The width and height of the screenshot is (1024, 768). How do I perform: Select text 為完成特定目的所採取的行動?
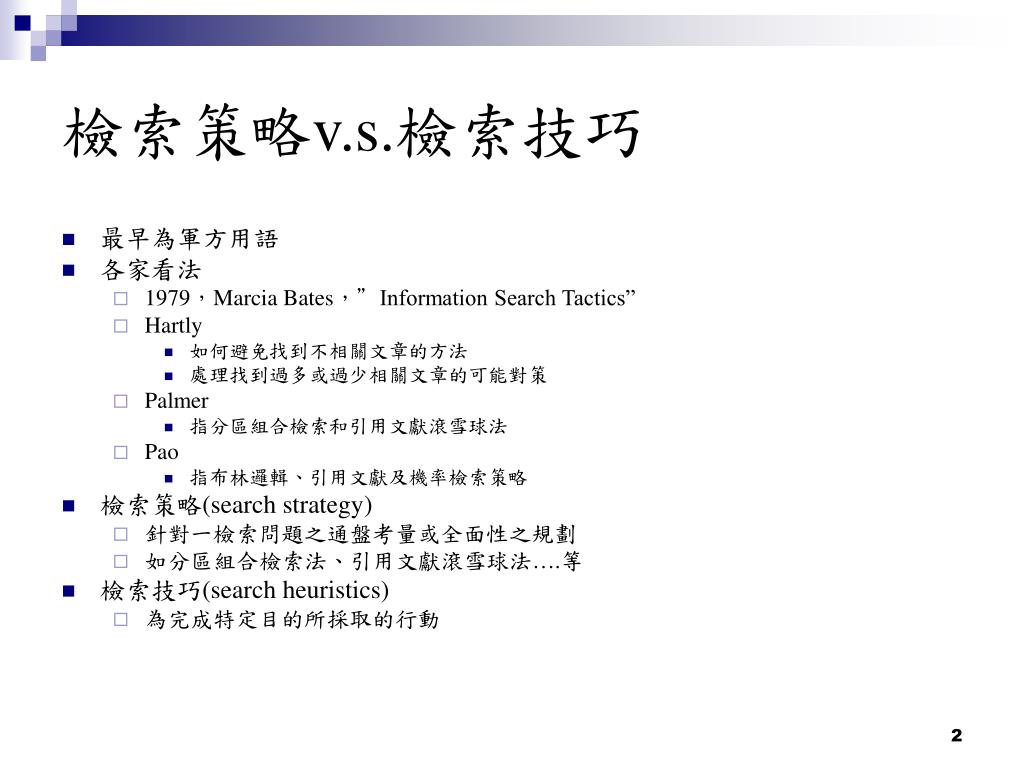click(x=292, y=619)
